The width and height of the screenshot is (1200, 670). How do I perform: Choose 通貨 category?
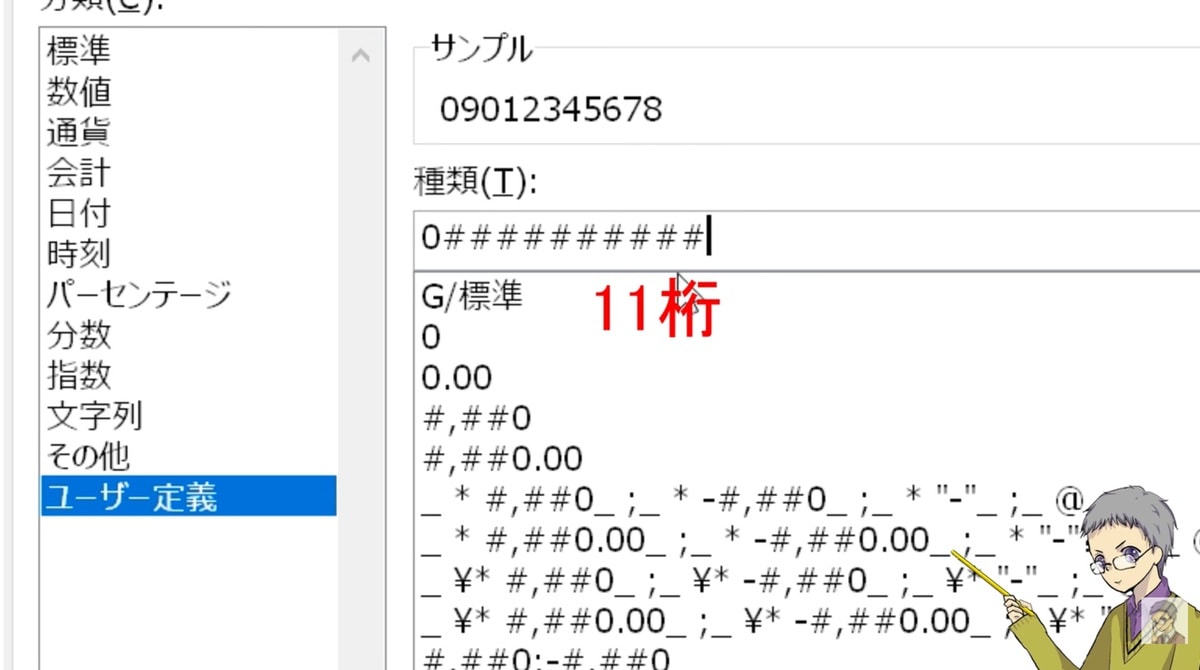(x=79, y=132)
